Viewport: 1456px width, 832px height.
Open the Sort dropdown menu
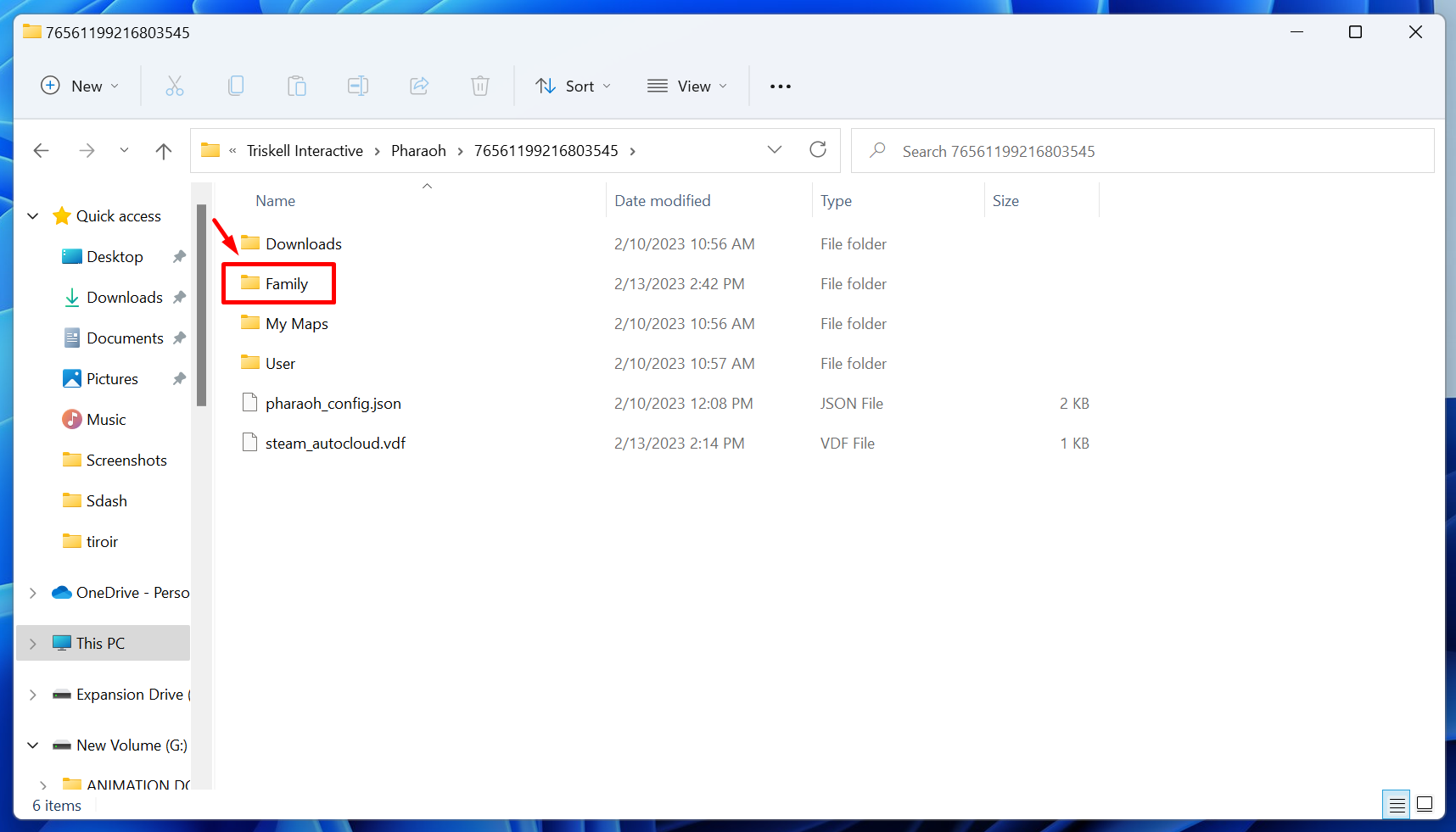[x=574, y=86]
